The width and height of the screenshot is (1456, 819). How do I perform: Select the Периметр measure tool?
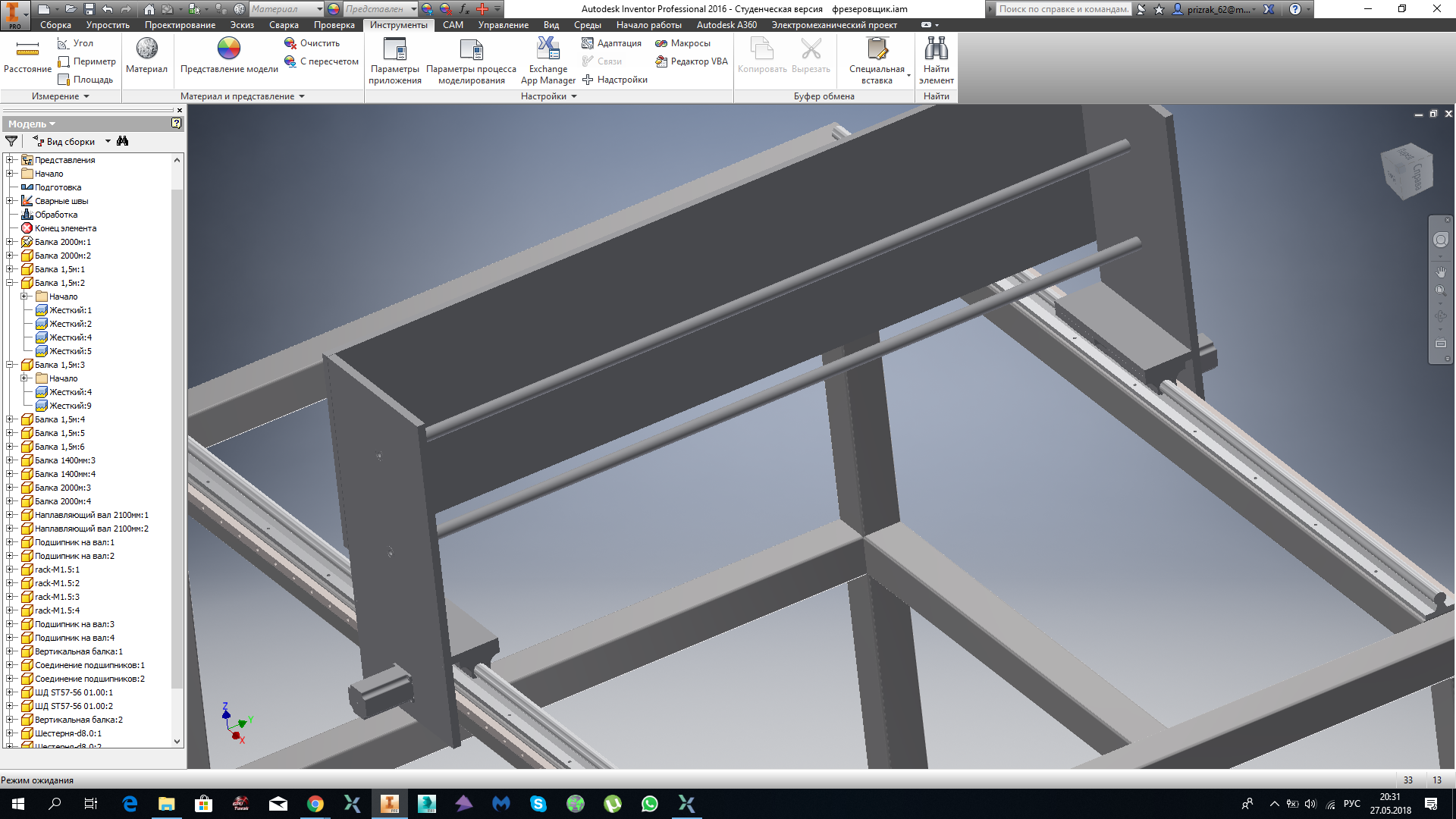[86, 61]
